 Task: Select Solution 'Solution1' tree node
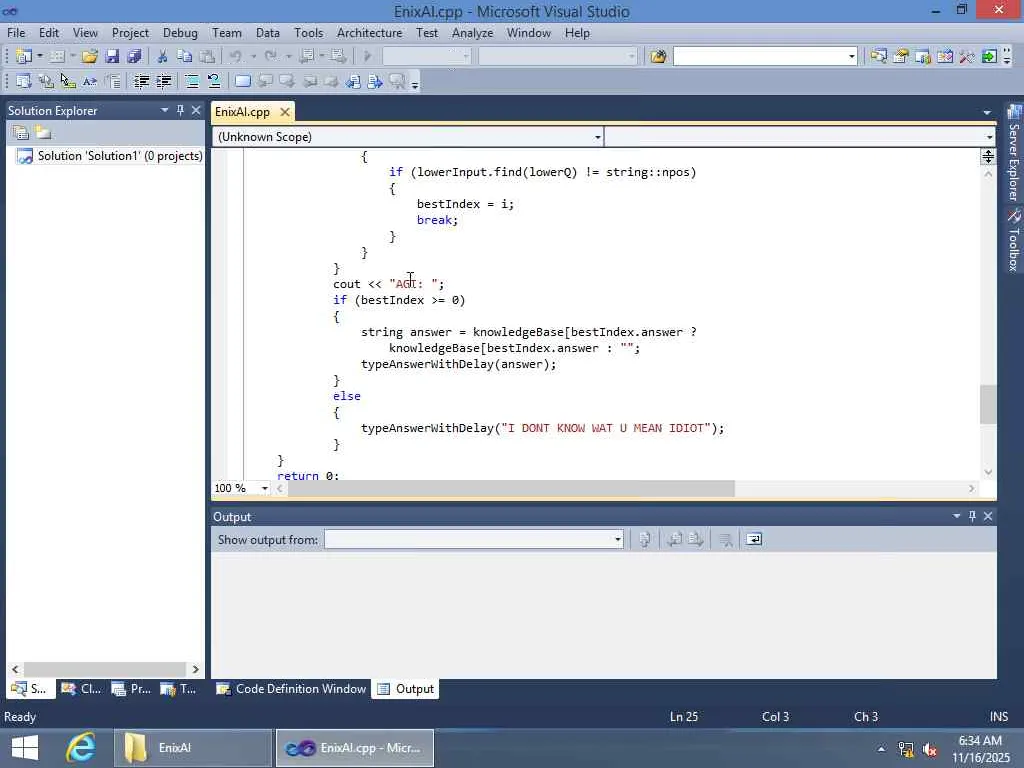coord(109,155)
